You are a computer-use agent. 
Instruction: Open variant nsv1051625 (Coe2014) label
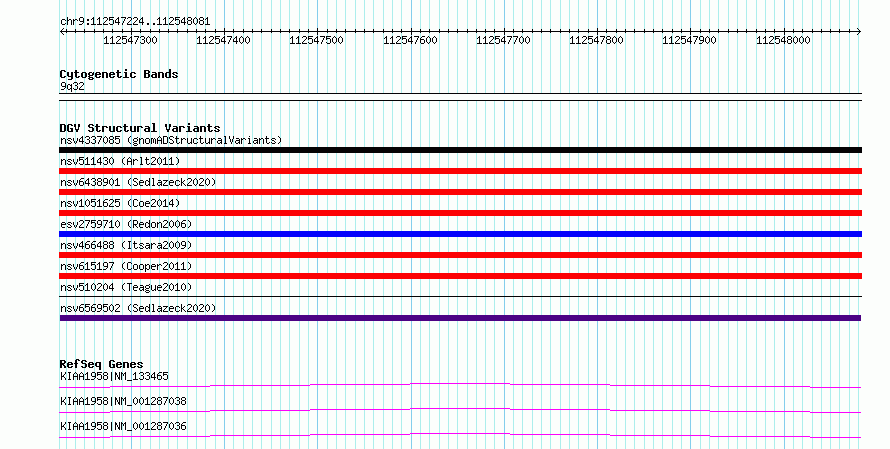coord(120,203)
